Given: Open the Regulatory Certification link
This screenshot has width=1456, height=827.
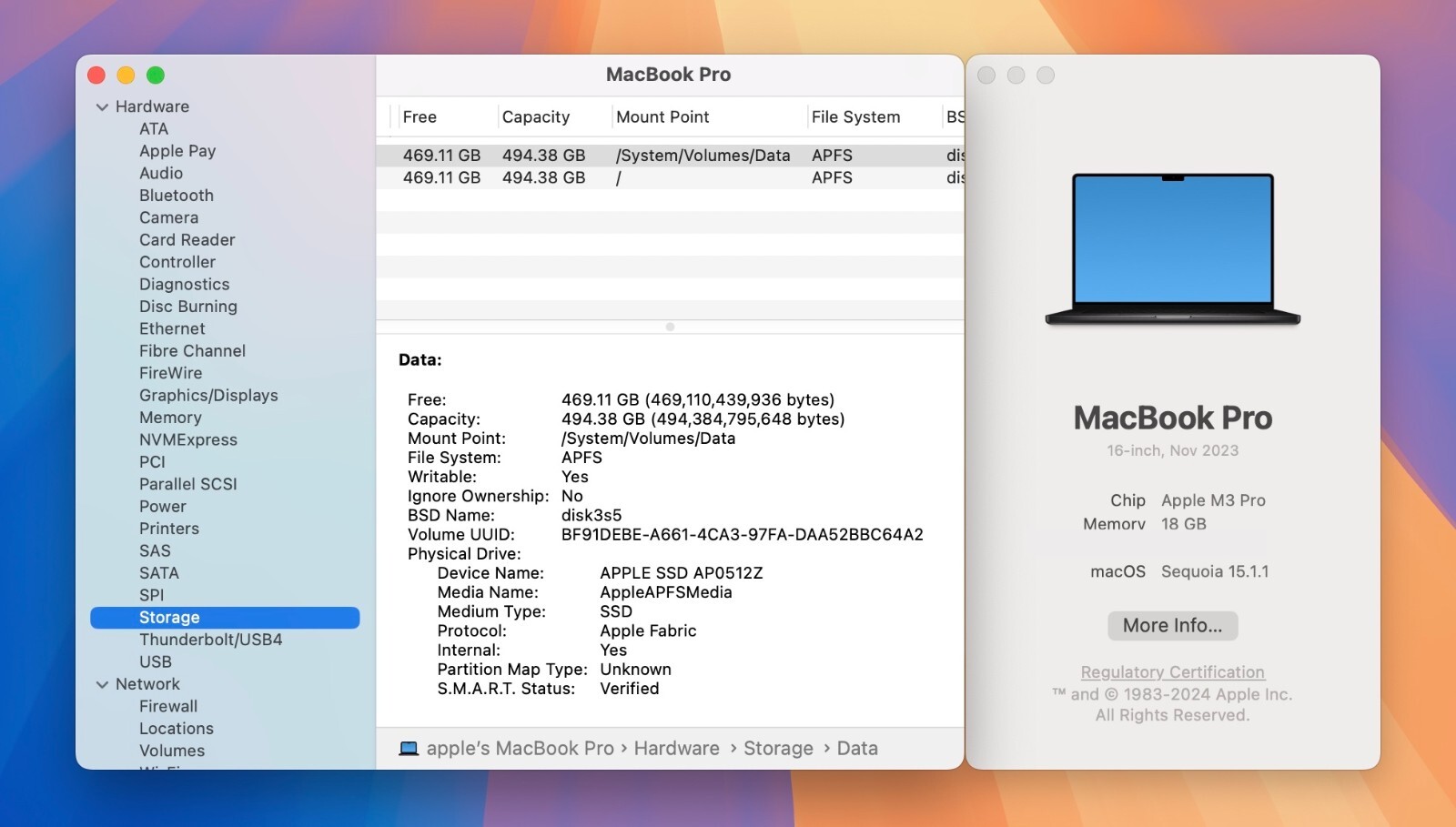Looking at the screenshot, I should (1172, 672).
